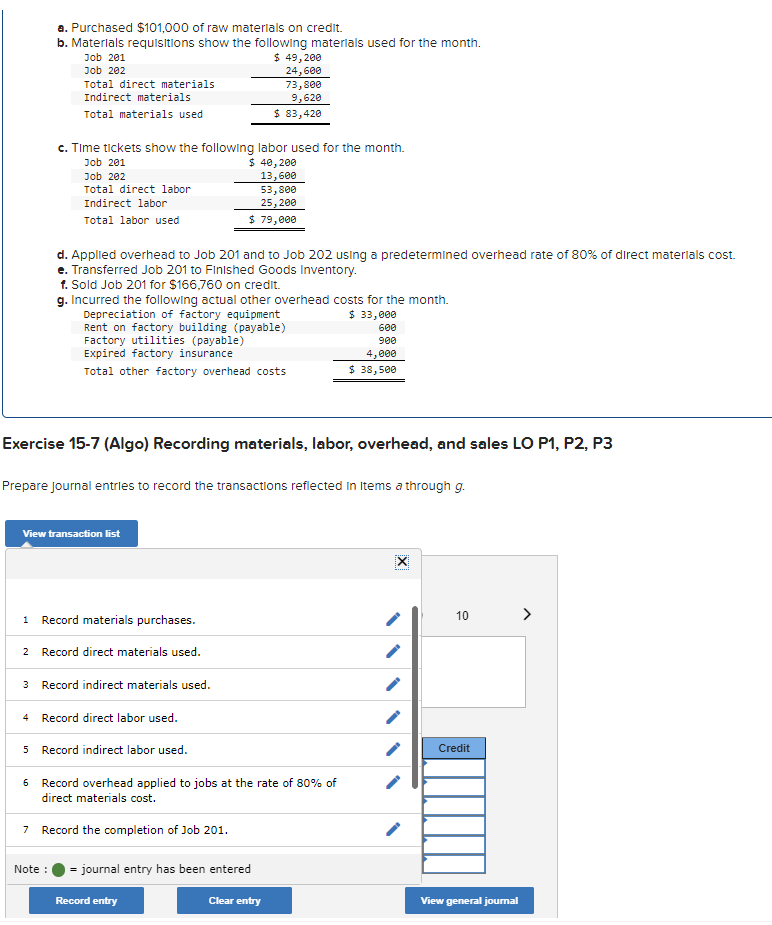The width and height of the screenshot is (772, 925).
Task: Edit the completion of Job 201 entry
Action: pos(393,829)
